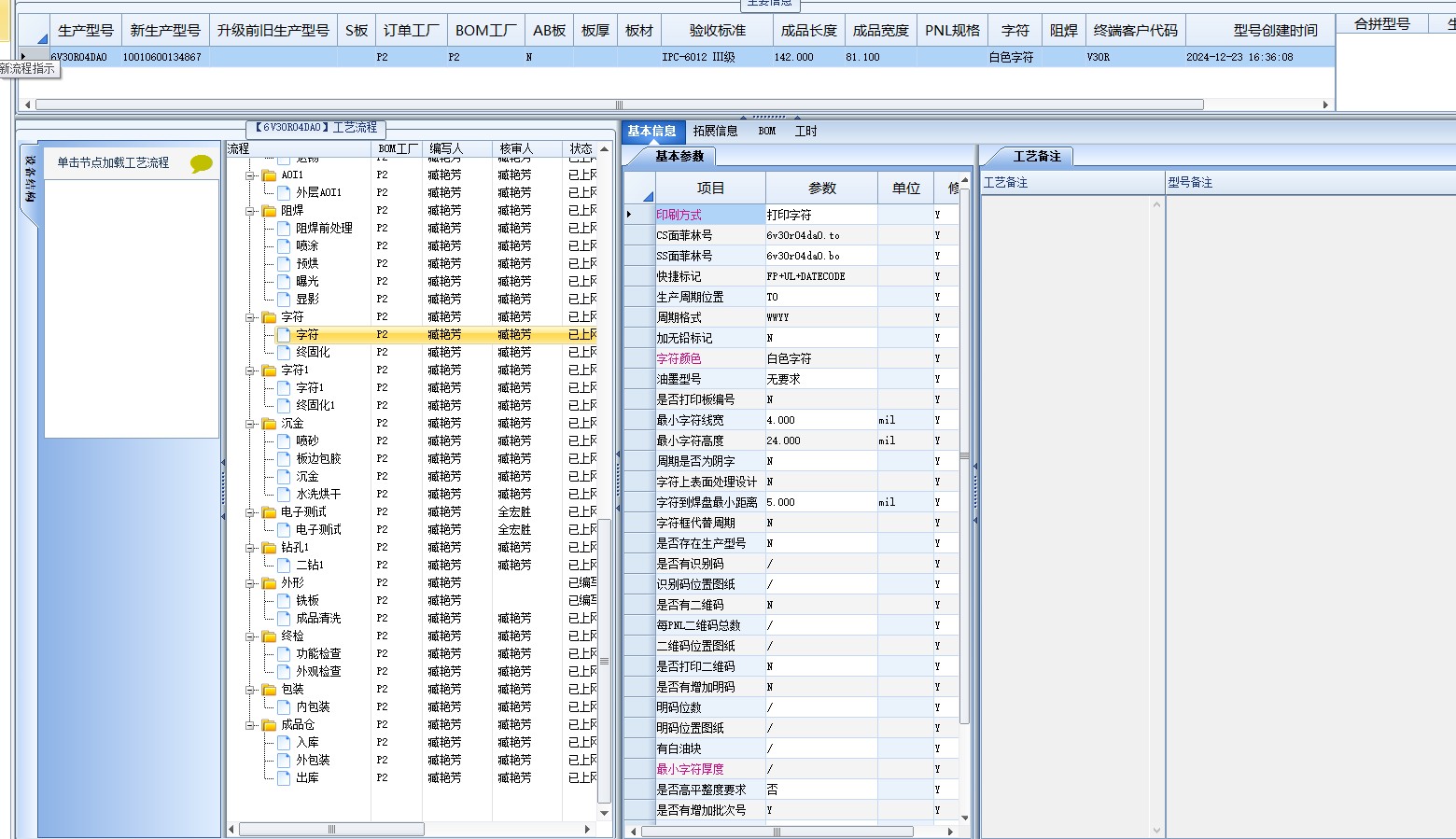The width and height of the screenshot is (1456, 839).
Task: Select the 基本参数 sub-tab
Action: click(679, 157)
